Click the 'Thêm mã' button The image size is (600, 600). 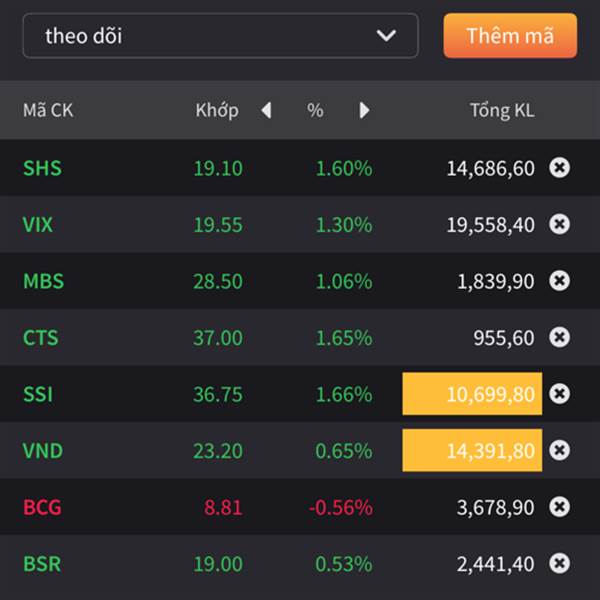click(510, 36)
